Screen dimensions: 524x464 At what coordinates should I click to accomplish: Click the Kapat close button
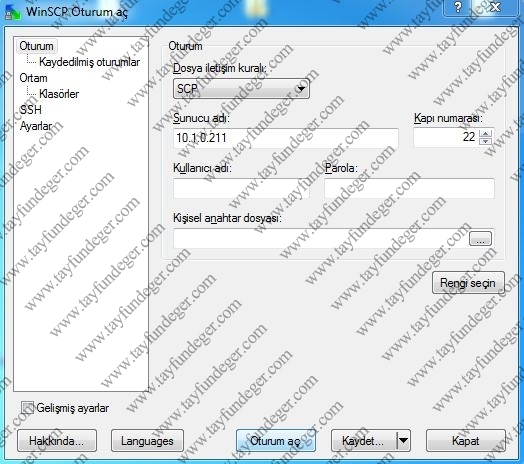coord(466,441)
